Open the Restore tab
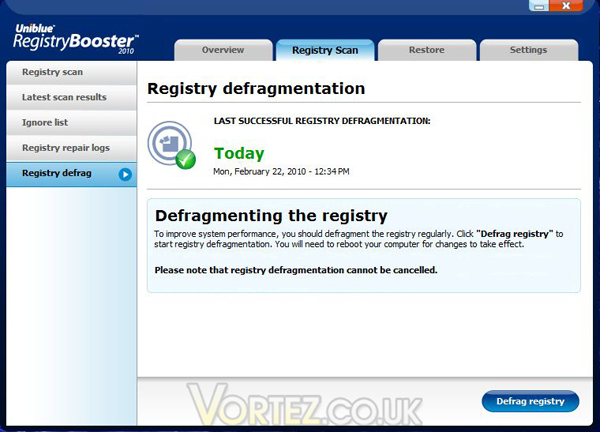Viewport: 600px width, 432px height. (427, 50)
